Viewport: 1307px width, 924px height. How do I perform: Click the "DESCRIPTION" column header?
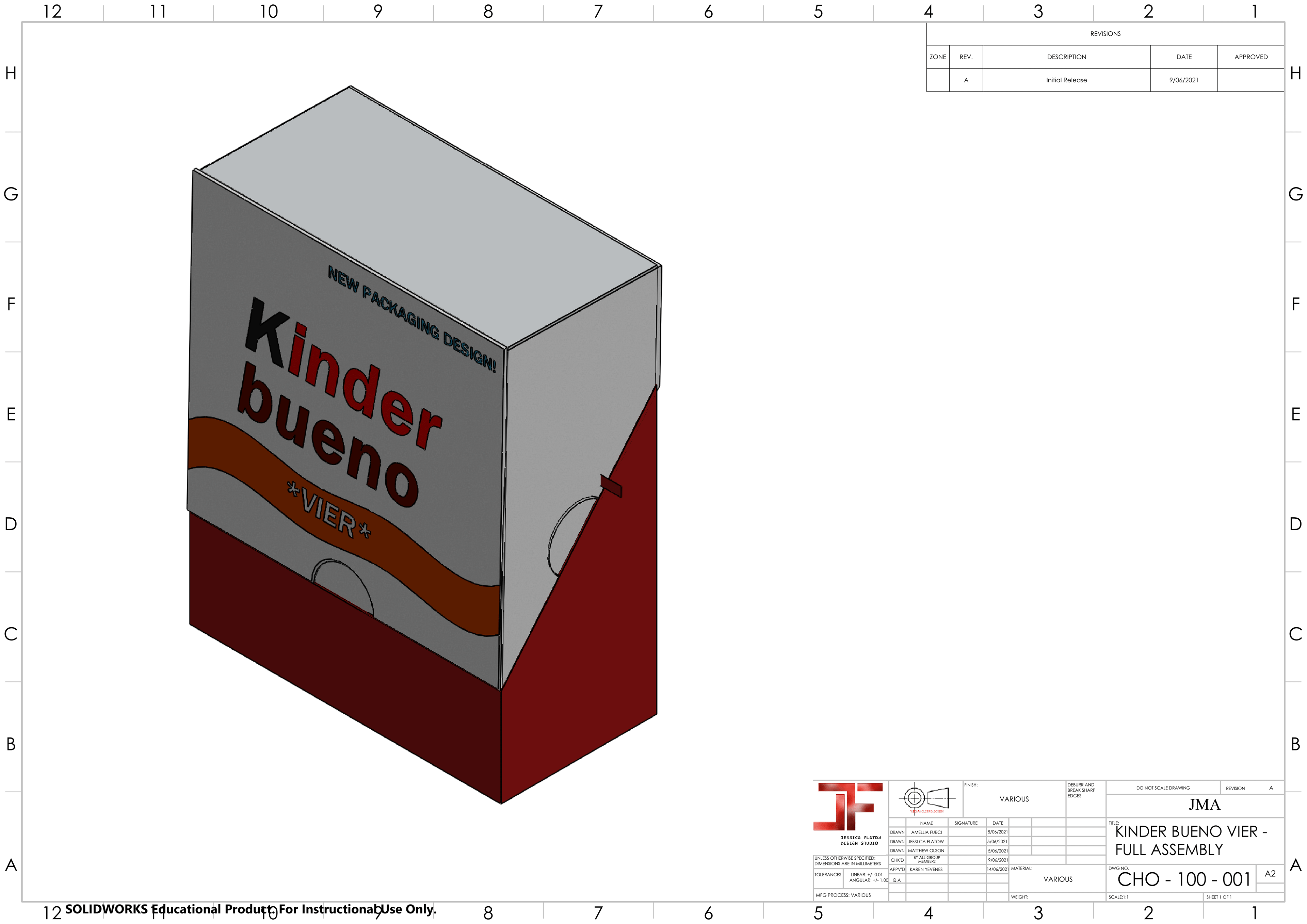(1066, 57)
